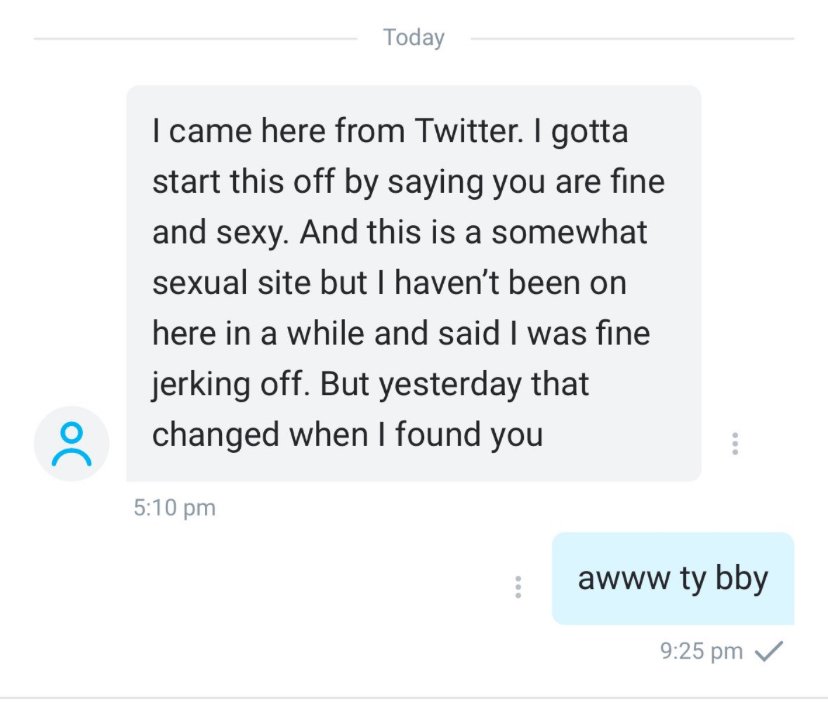Click the text 'But yesterday that'
Viewport: 828px width, 724px height.
[x=454, y=384]
